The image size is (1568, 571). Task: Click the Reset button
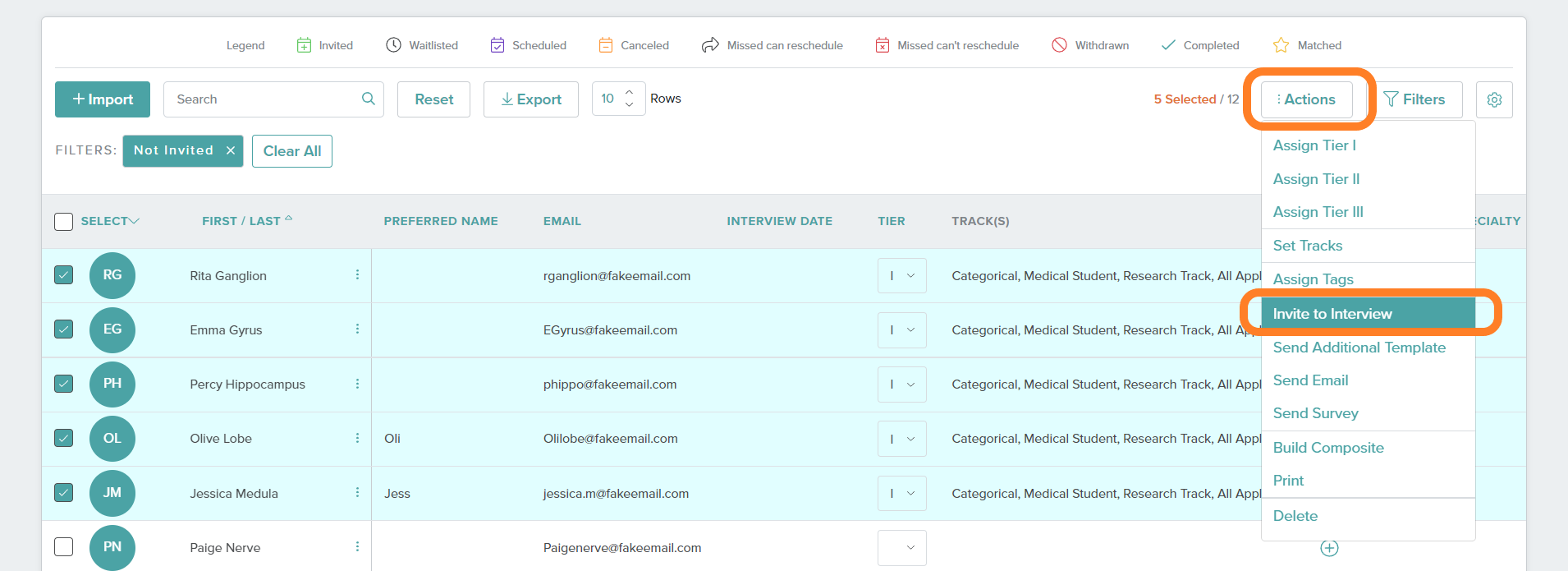pos(433,99)
